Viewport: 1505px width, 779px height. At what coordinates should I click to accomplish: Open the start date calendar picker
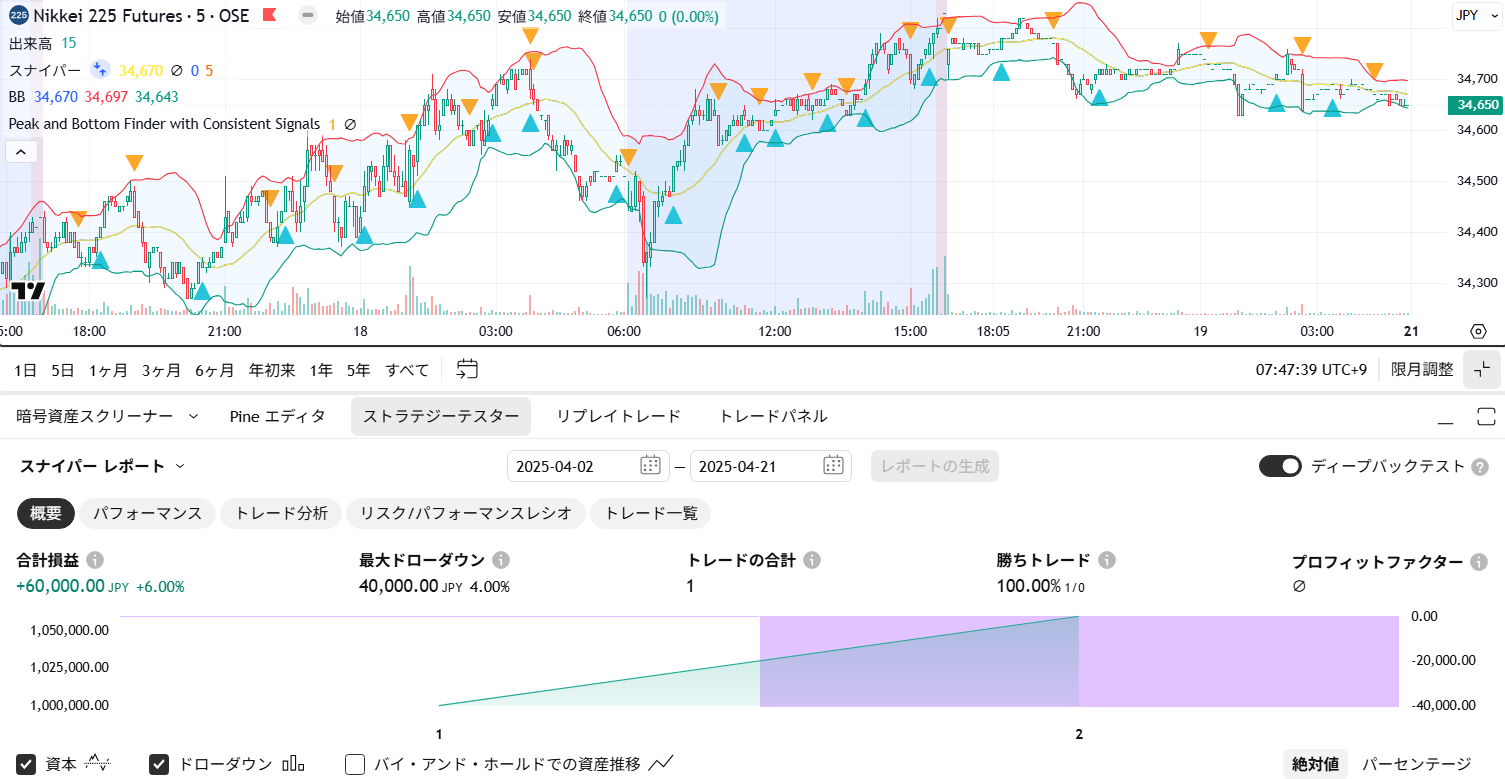(x=649, y=465)
